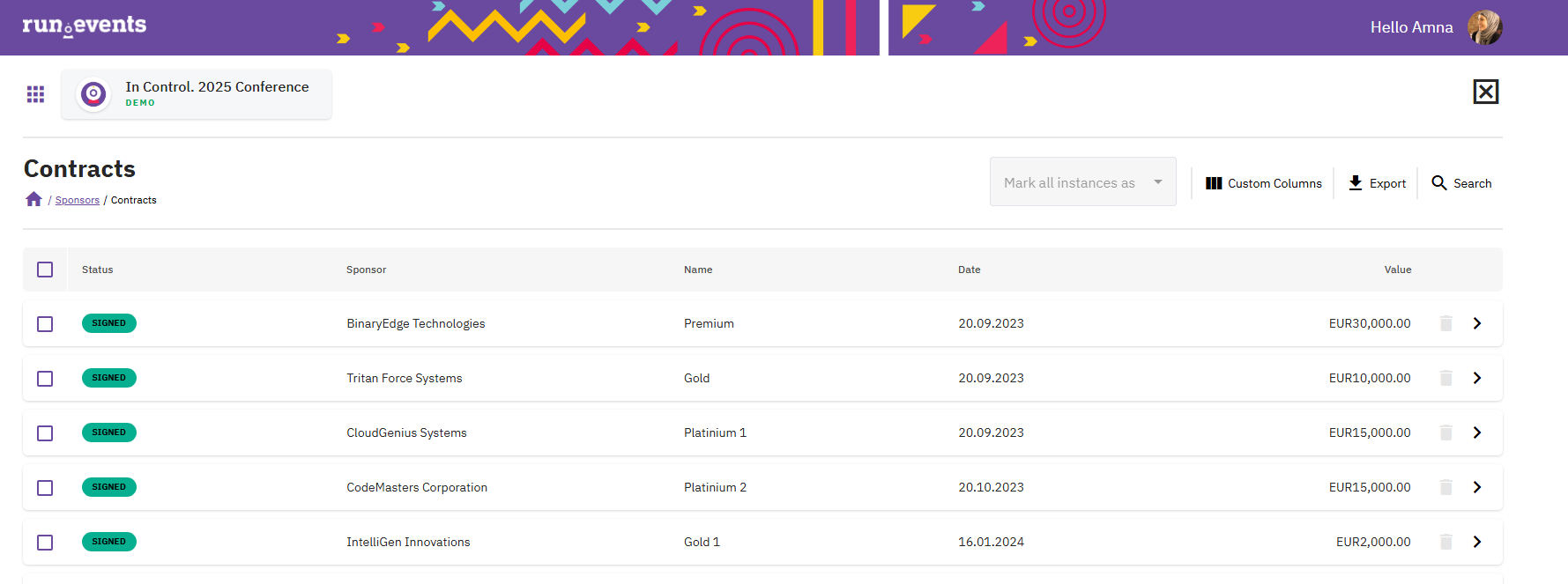Click the EUR30,000.00 value cell

click(1370, 323)
